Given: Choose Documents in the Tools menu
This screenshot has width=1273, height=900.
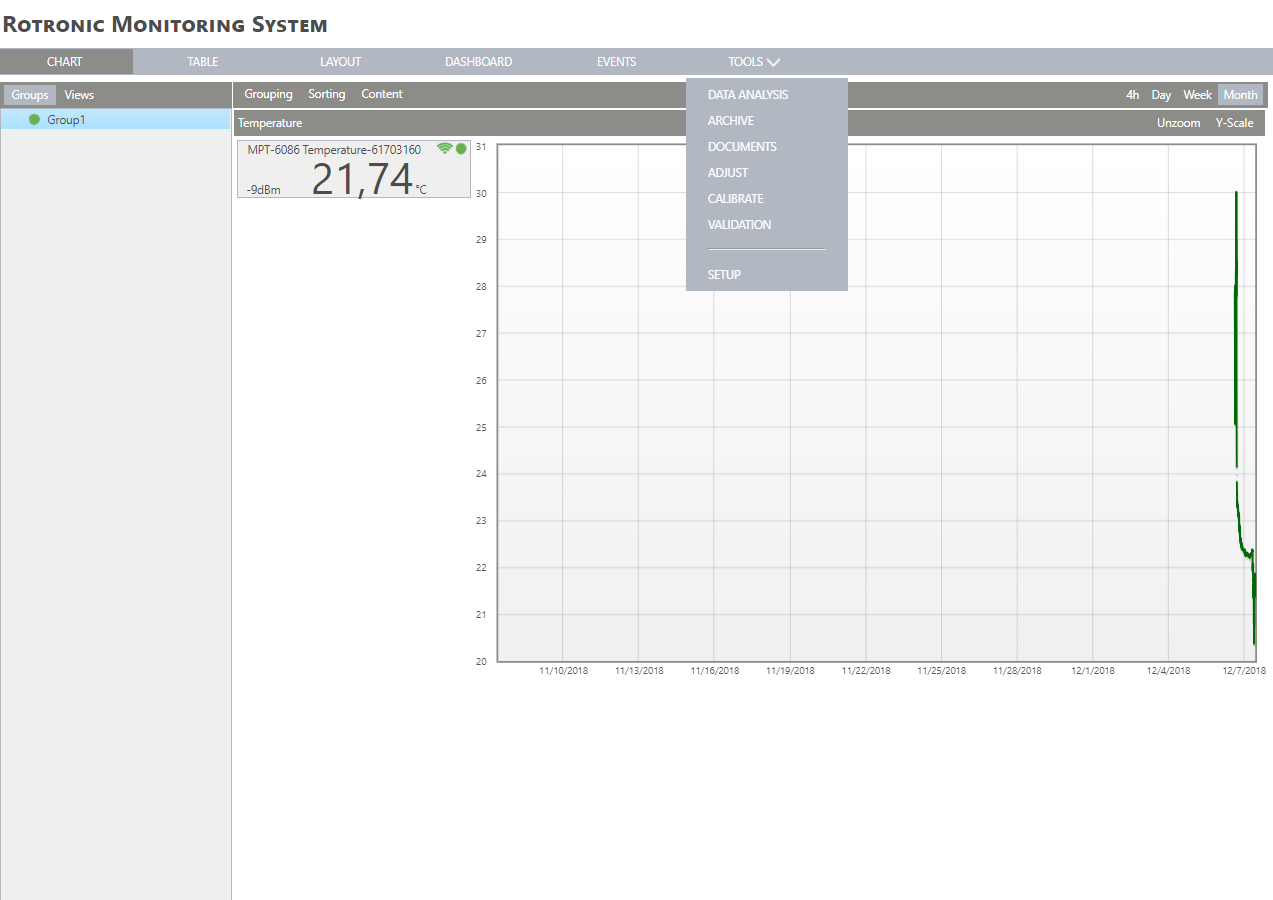Looking at the screenshot, I should tap(742, 147).
